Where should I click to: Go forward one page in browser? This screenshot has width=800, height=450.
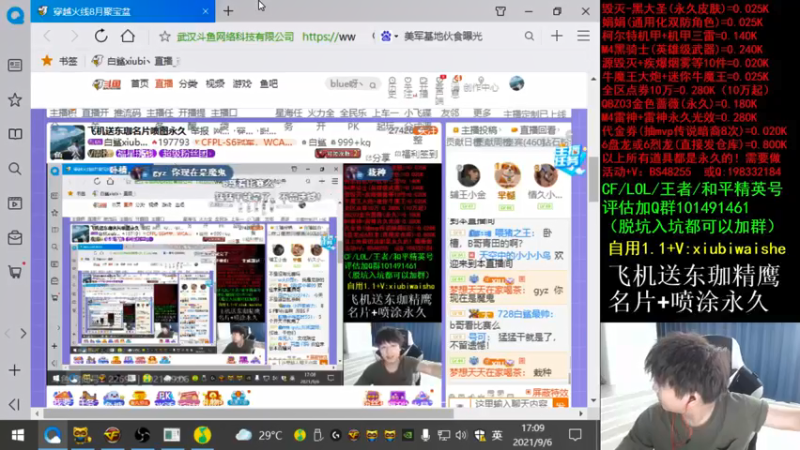pyautogui.click(x=74, y=36)
